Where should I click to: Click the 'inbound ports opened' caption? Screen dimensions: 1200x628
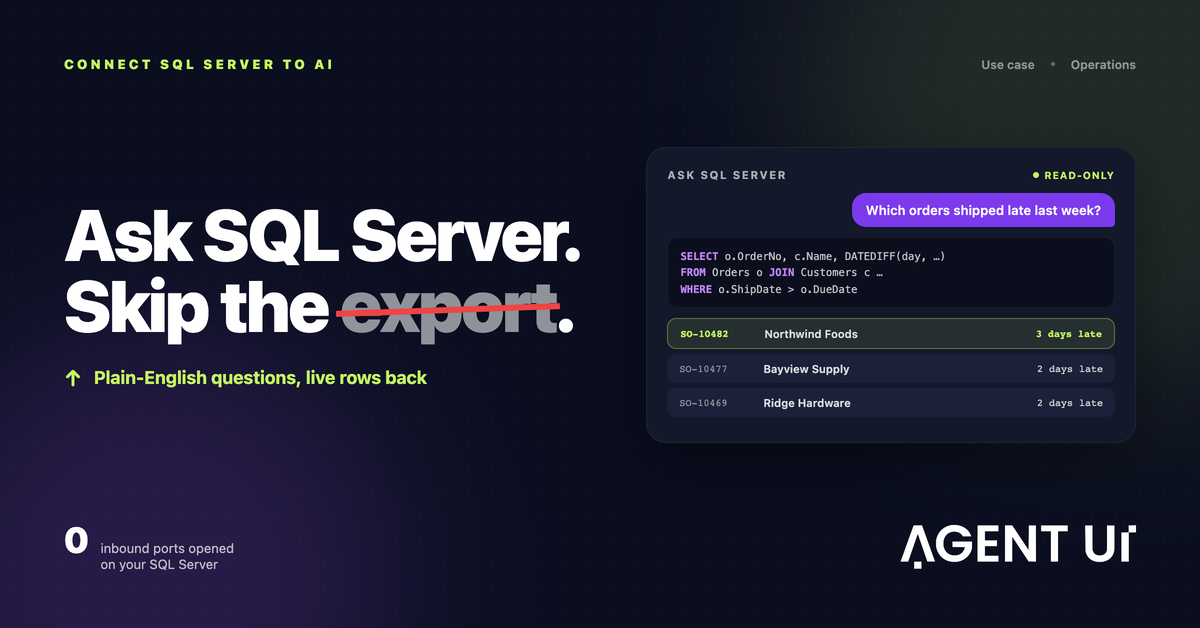167,549
